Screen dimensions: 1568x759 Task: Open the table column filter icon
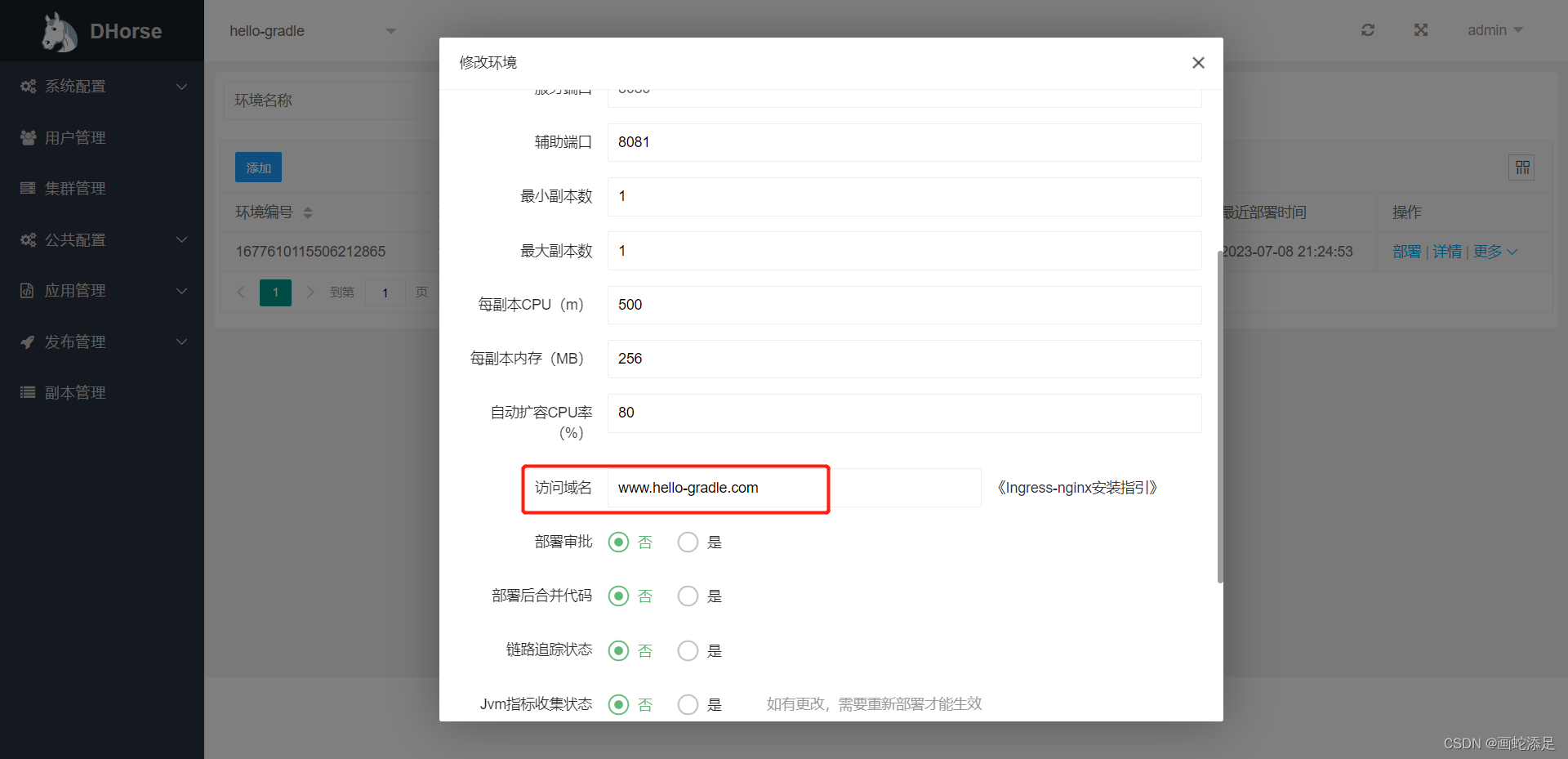coord(1522,167)
